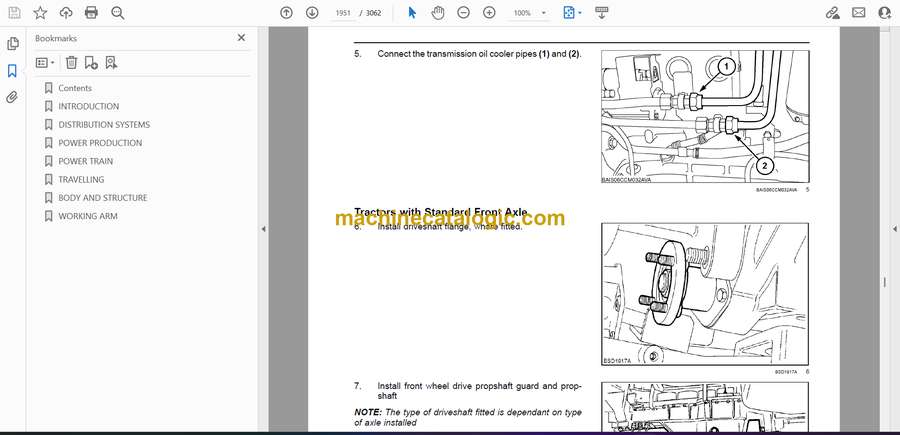Toggle the Attachments paperclip panel

[12, 98]
